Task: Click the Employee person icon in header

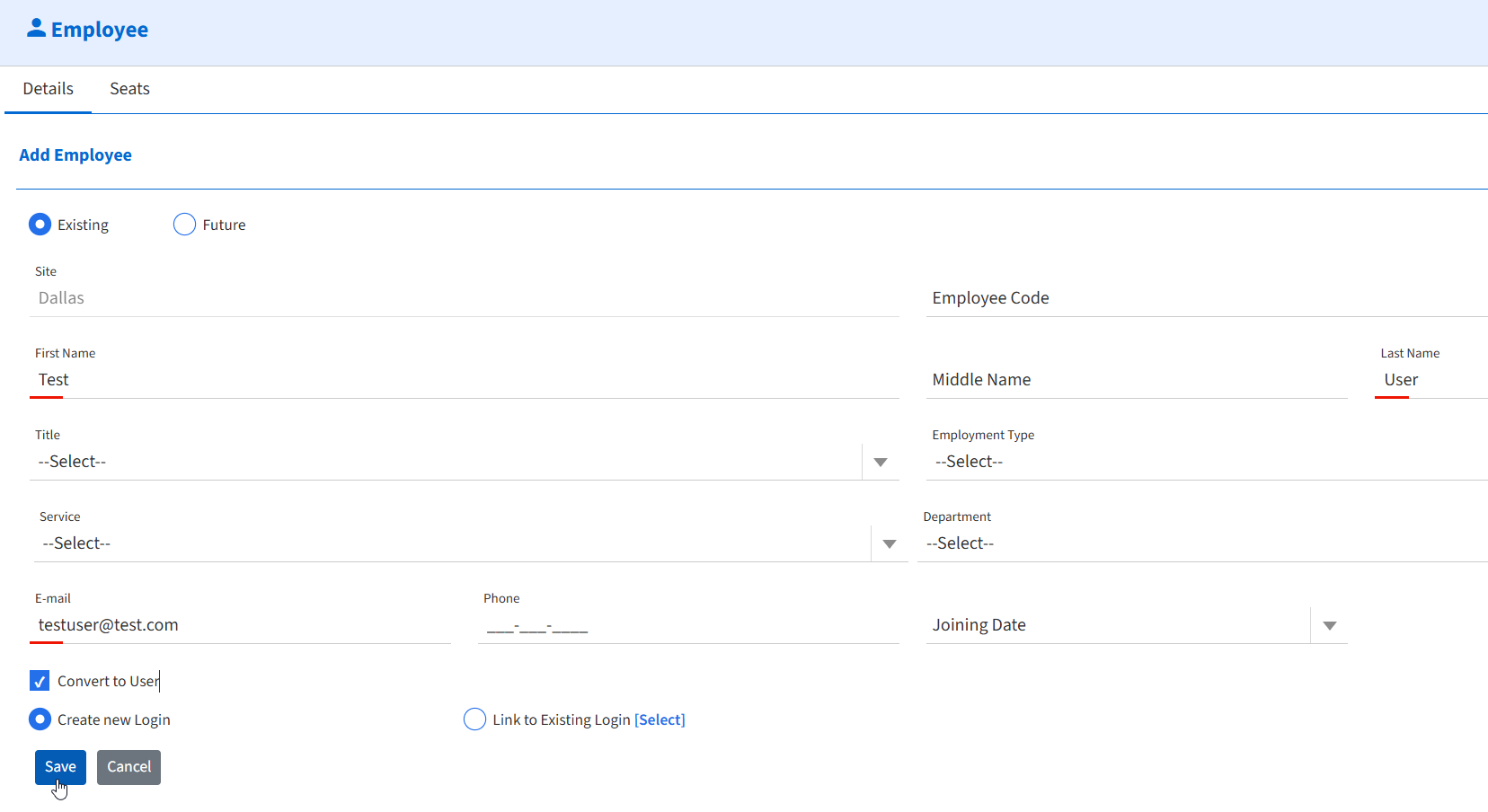Action: coord(35,26)
